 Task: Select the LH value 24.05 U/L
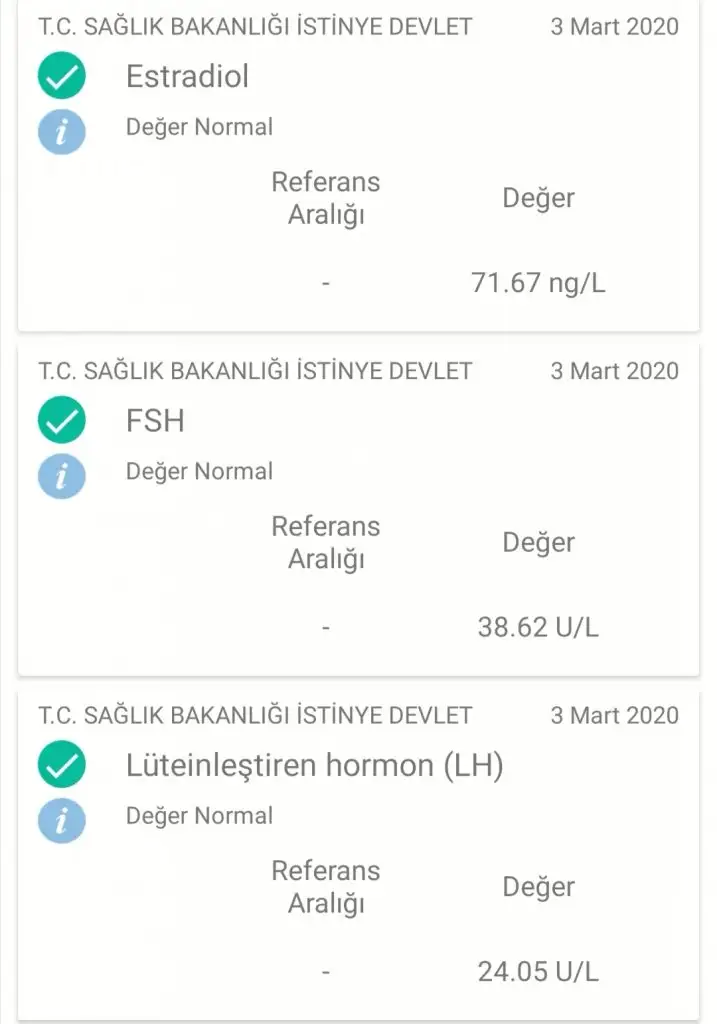click(x=538, y=972)
